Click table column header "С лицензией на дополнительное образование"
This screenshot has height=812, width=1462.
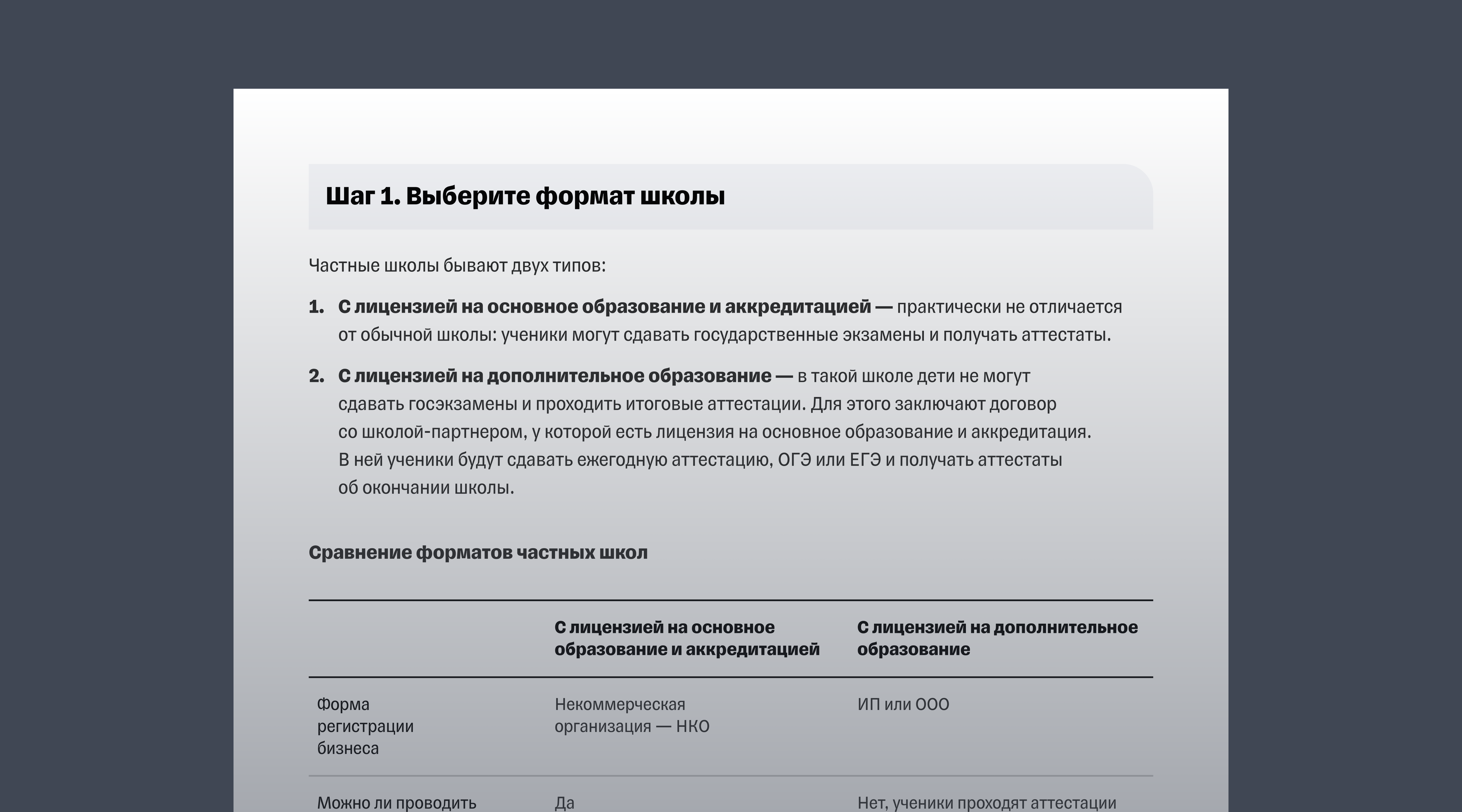point(997,638)
